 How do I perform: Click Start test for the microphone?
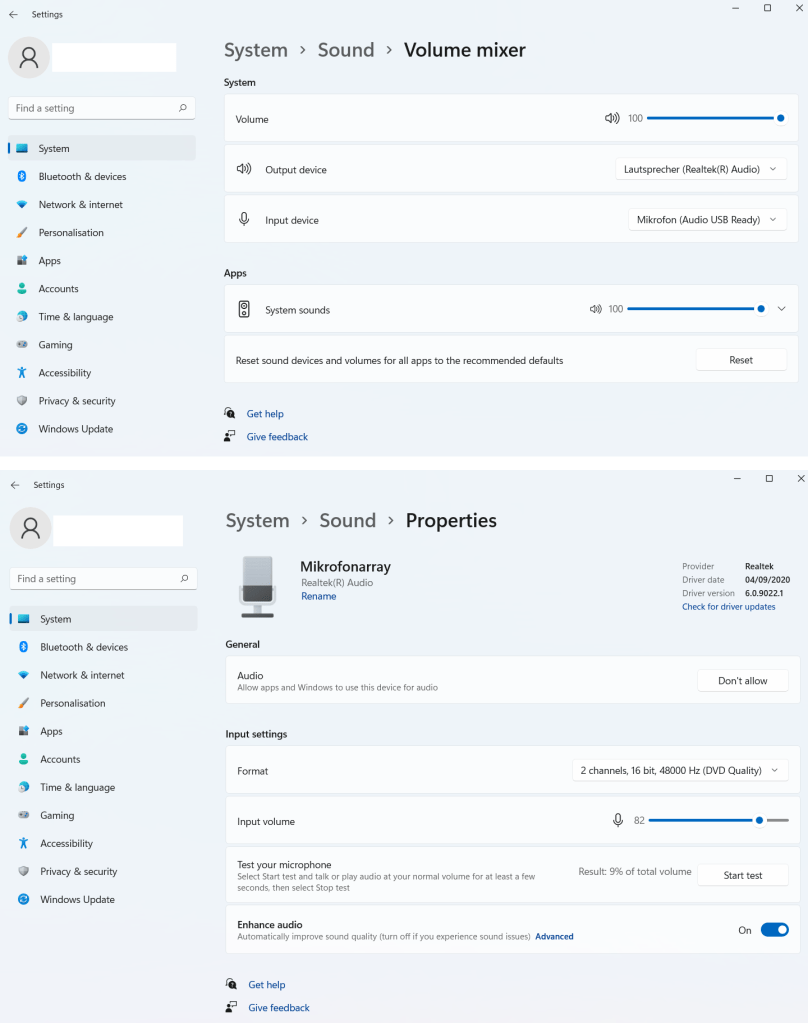[742, 875]
